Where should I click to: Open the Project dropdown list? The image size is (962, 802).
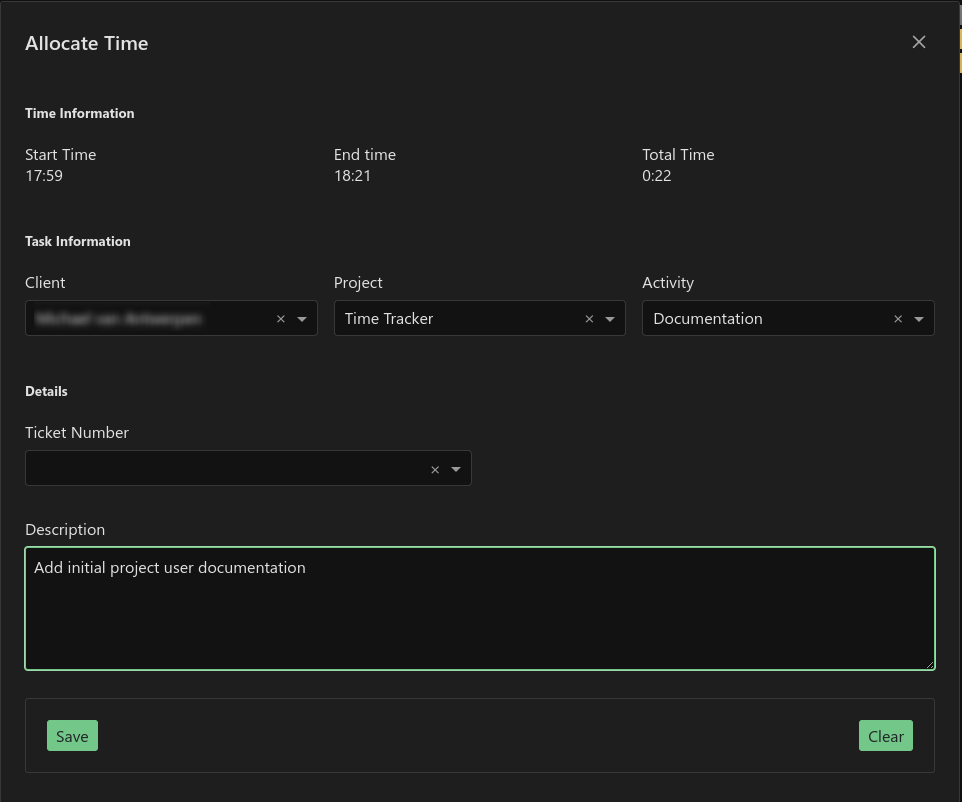611,318
